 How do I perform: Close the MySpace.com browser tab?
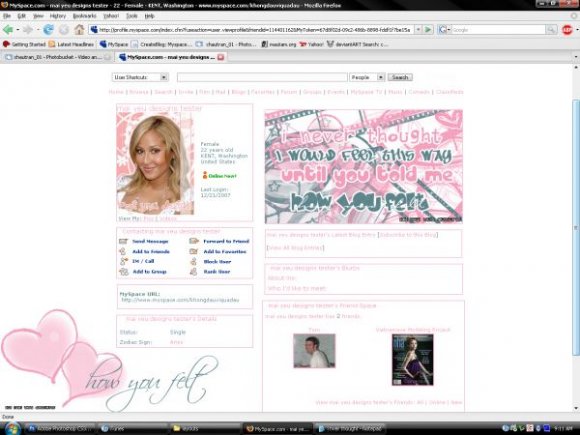221,57
